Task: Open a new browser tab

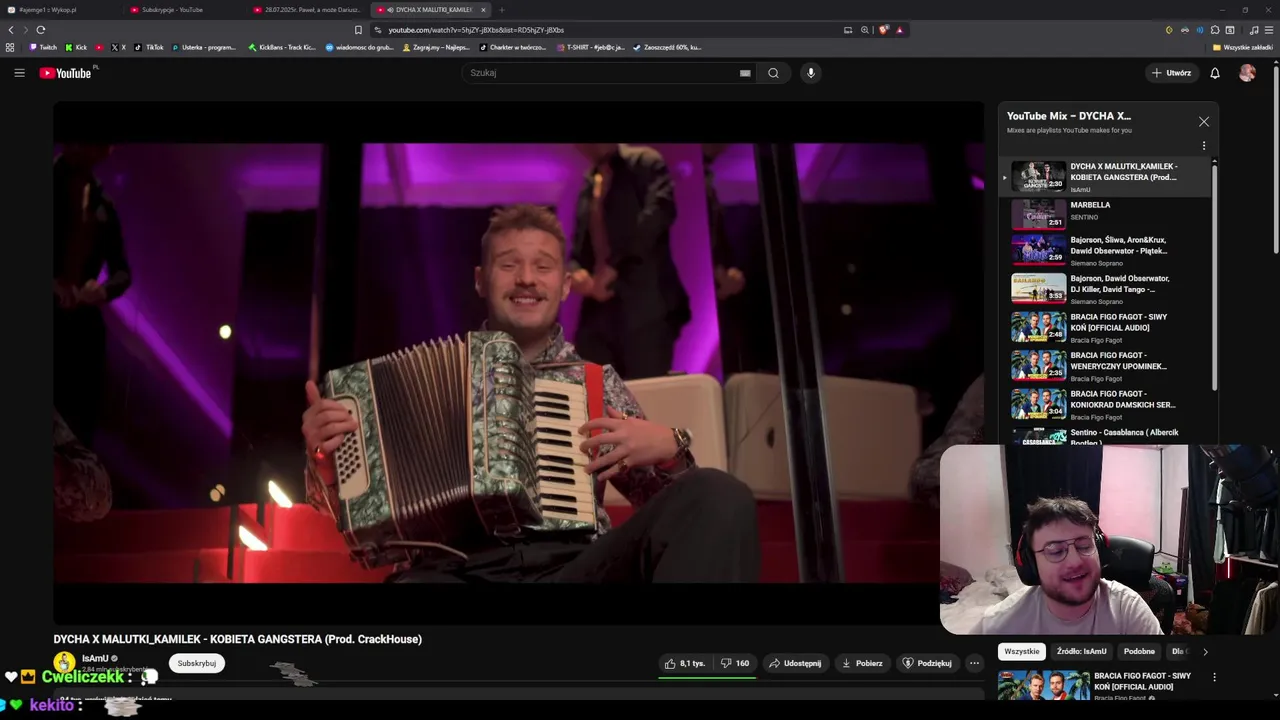Action: point(502,10)
